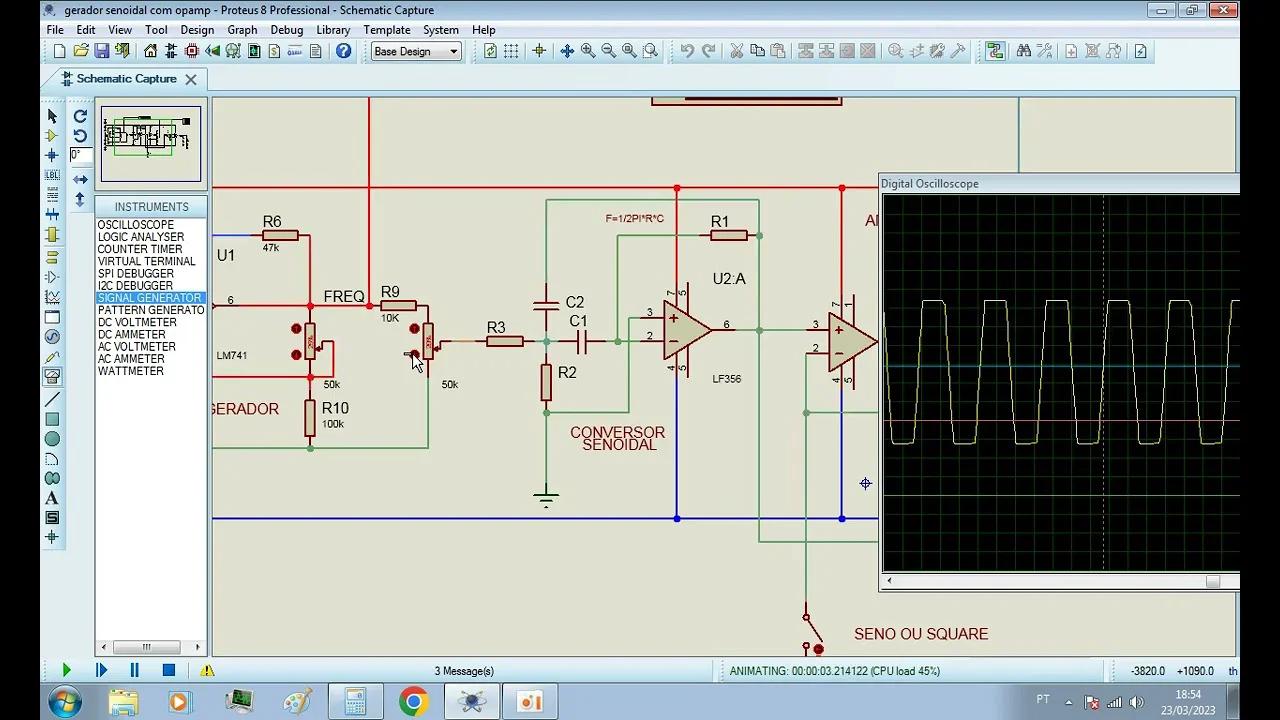Toggle the grid display
Image resolution: width=1280 pixels, height=720 pixels.
(511, 51)
